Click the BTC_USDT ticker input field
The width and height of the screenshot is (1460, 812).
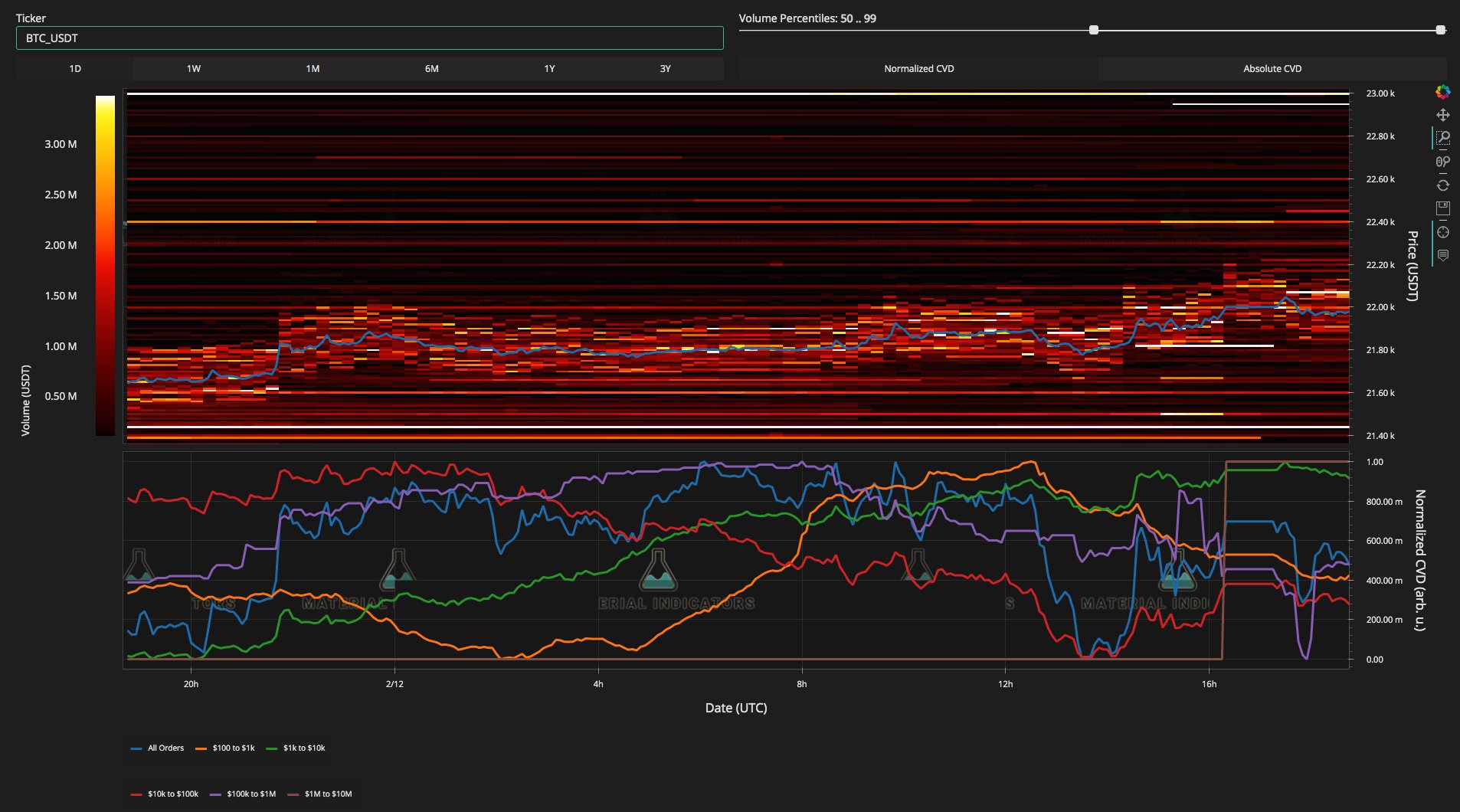370,38
